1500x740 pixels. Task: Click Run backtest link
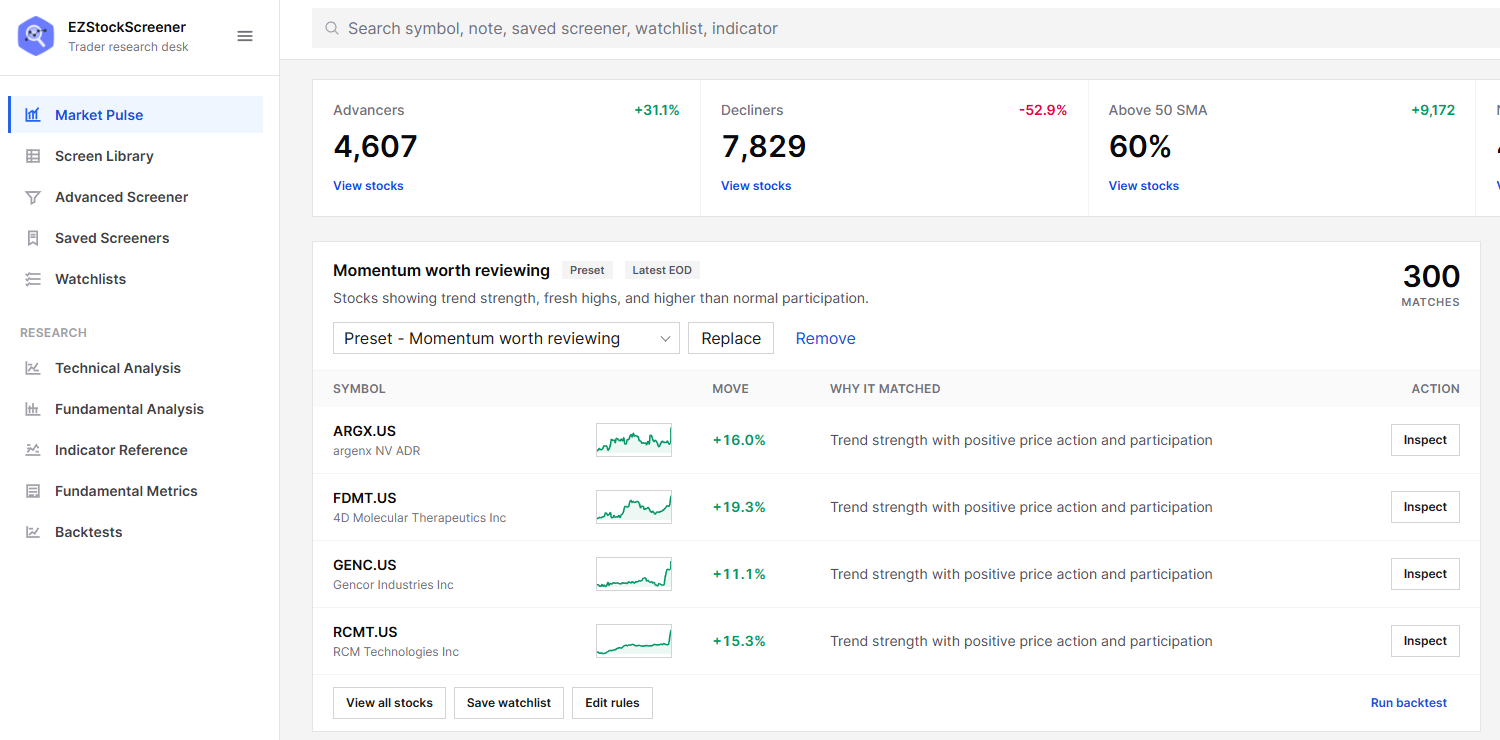[1409, 703]
